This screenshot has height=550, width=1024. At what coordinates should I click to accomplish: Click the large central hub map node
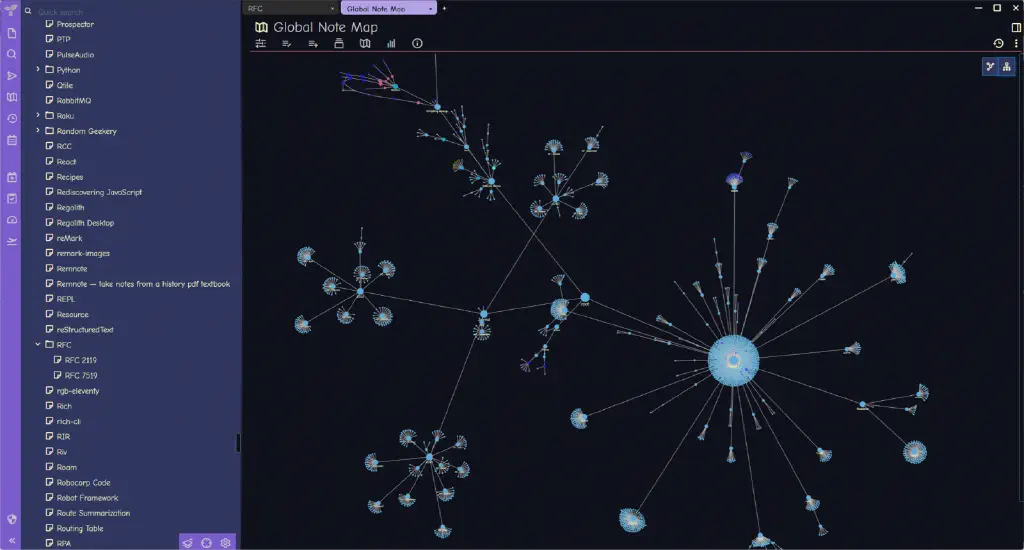pos(733,360)
